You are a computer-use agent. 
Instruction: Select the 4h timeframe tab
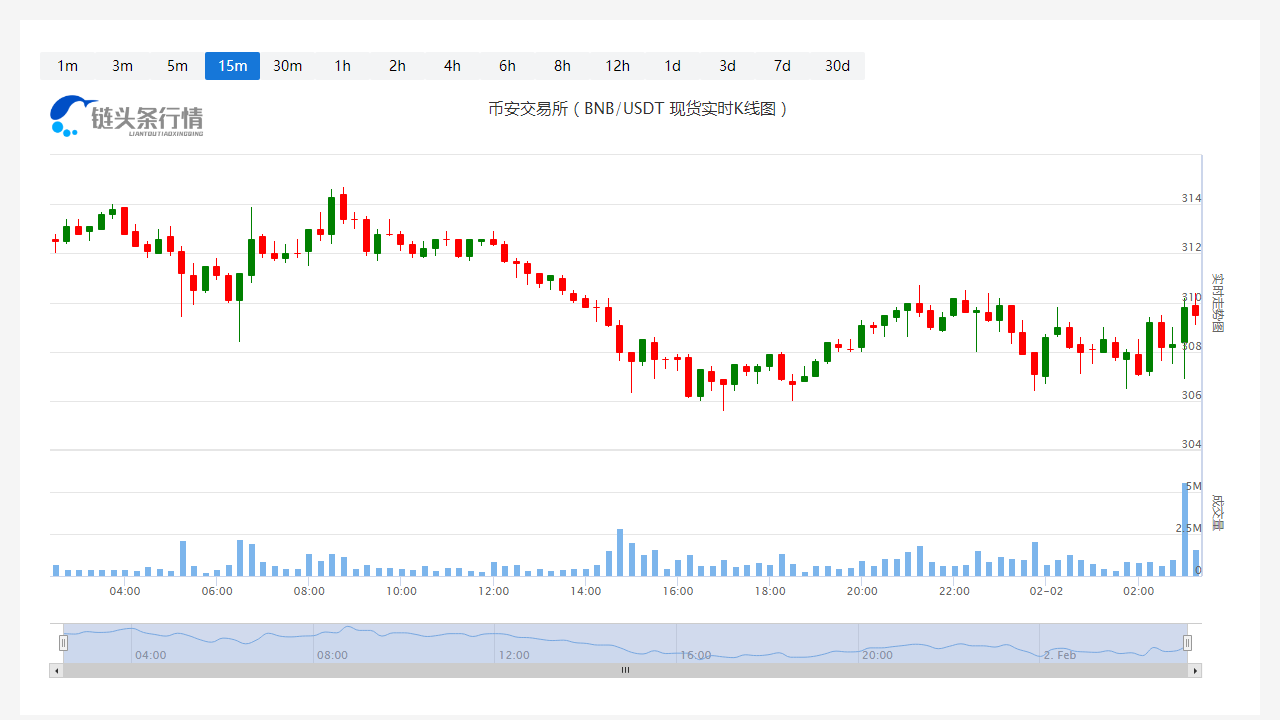[452, 66]
